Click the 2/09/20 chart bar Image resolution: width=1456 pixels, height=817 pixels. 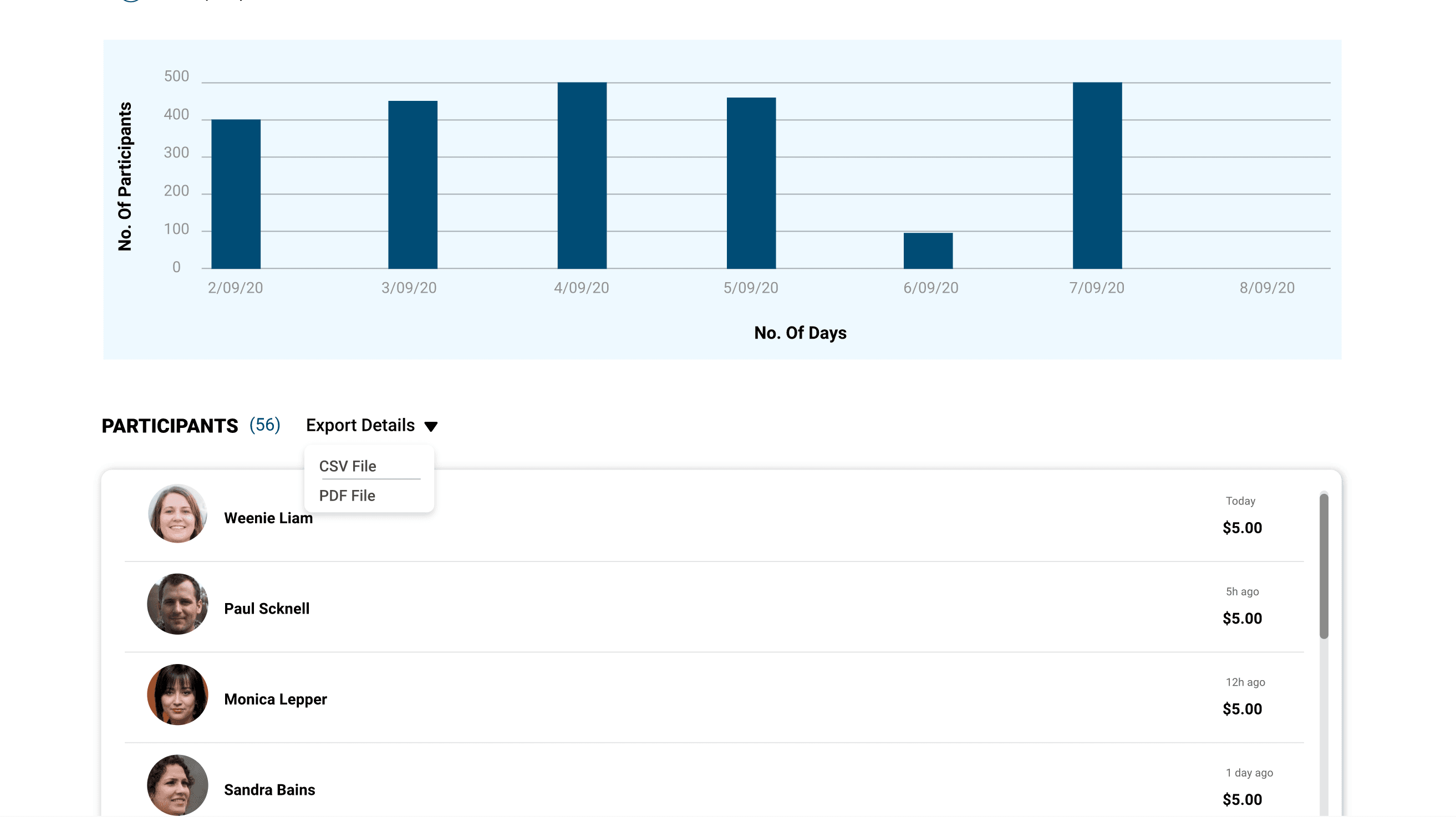(x=236, y=194)
